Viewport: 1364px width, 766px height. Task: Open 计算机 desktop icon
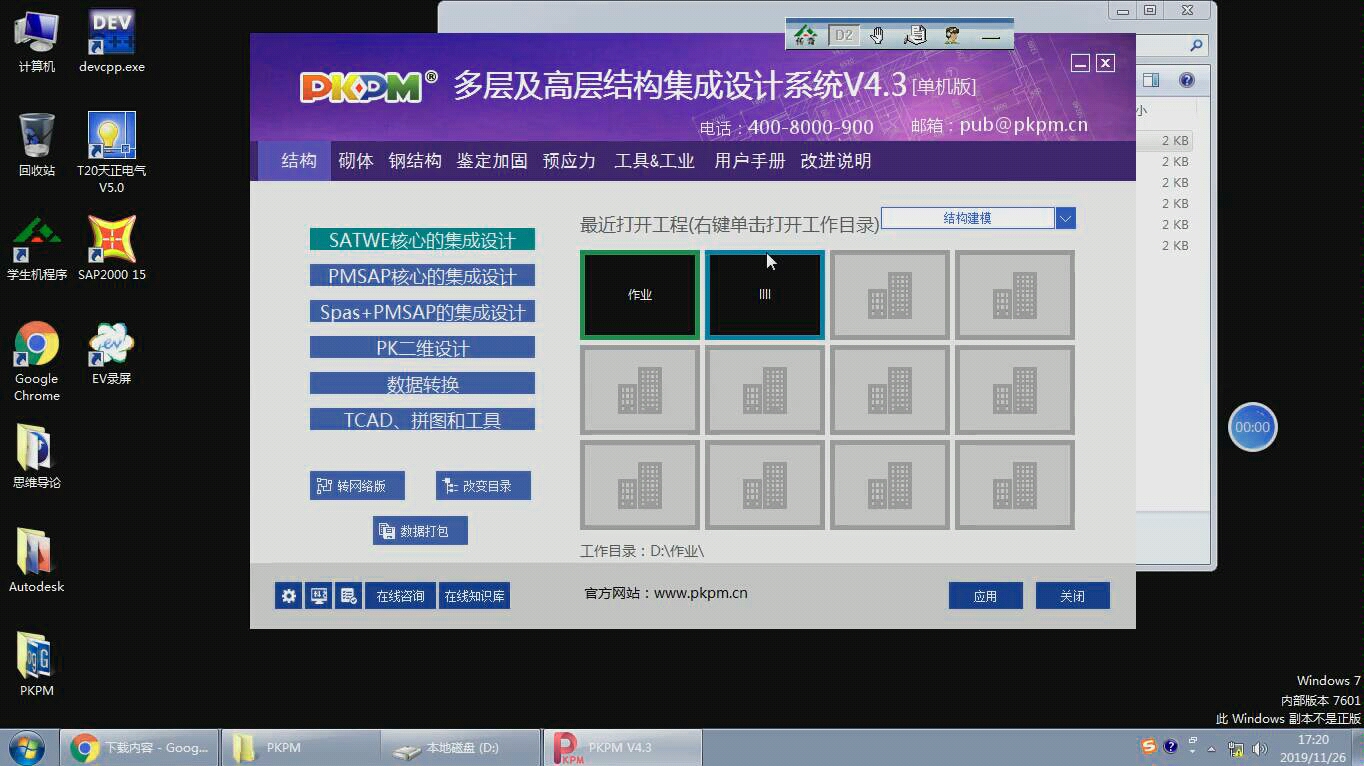tap(37, 41)
